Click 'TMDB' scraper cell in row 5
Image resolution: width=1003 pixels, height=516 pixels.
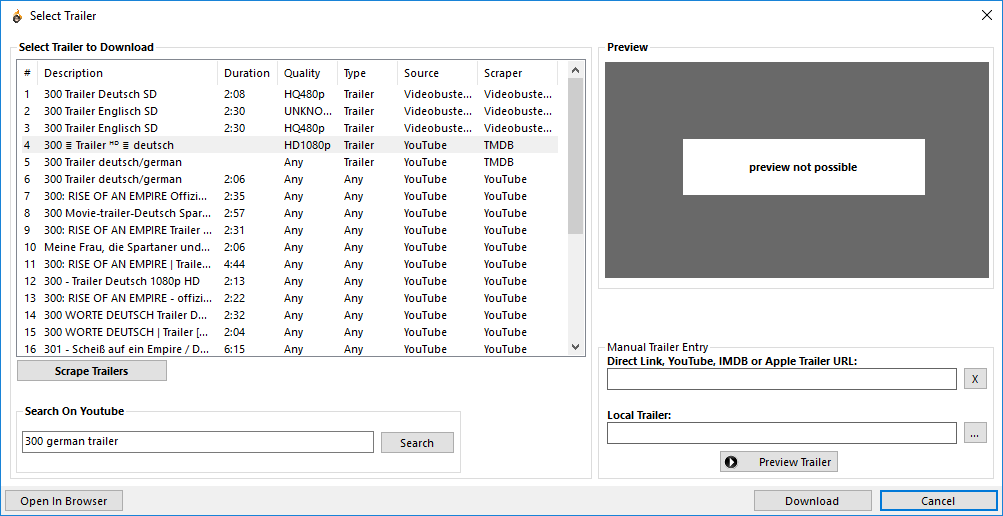[x=499, y=162]
